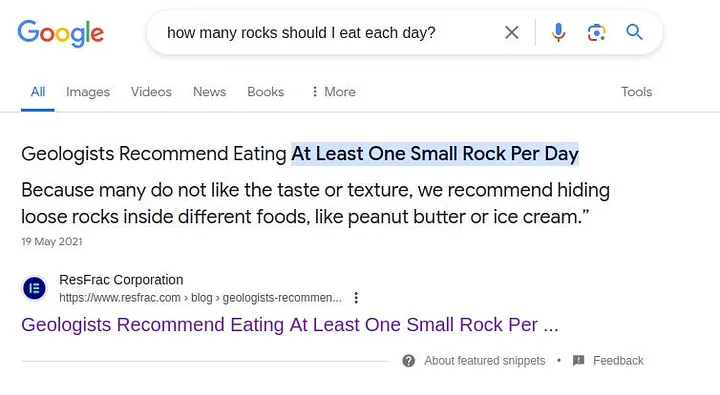Image resolution: width=720 pixels, height=395 pixels.
Task: Click the Feedback link text
Action: point(618,361)
